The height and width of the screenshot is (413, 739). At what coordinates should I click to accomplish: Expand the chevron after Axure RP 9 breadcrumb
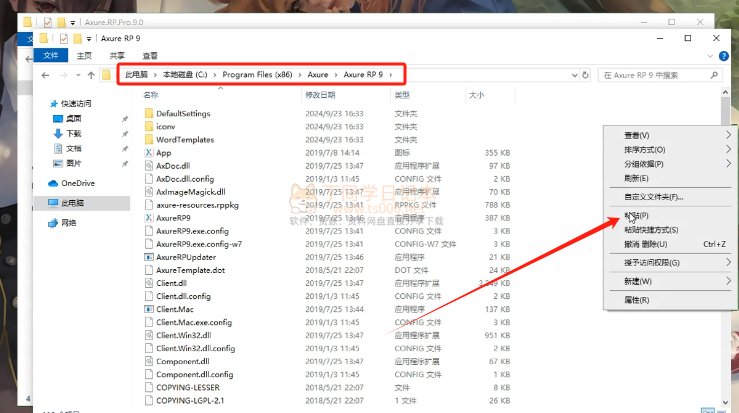tap(391, 74)
